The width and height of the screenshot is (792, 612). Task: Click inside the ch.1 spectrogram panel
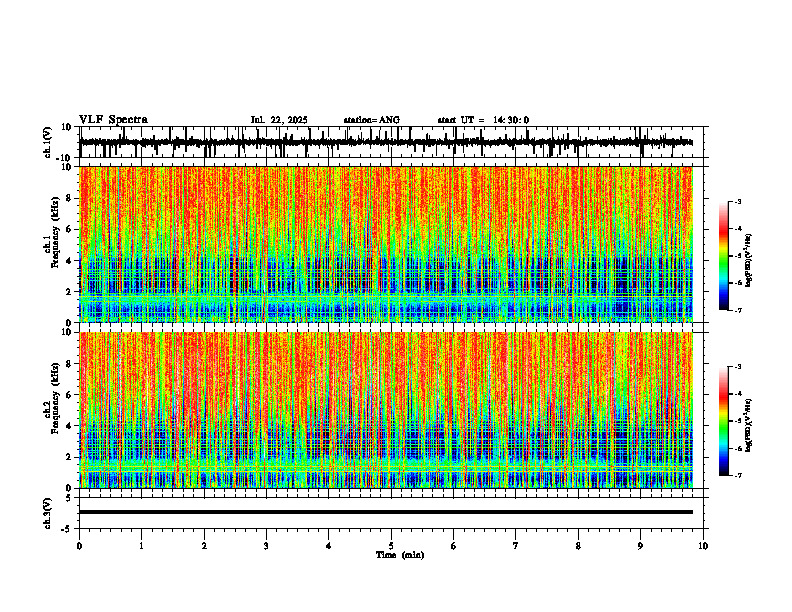pos(386,244)
